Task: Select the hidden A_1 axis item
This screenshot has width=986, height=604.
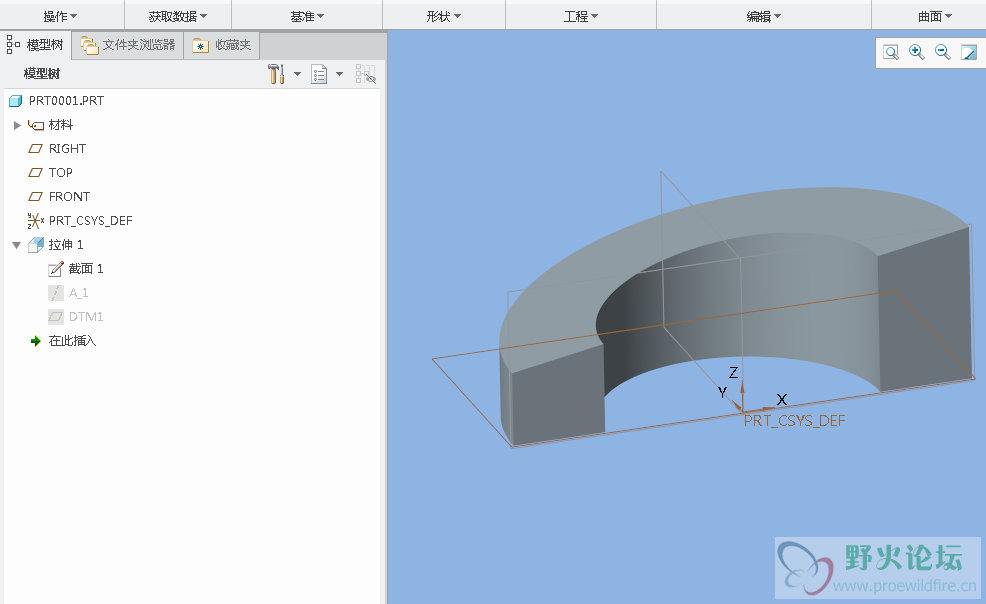Action: coord(79,293)
